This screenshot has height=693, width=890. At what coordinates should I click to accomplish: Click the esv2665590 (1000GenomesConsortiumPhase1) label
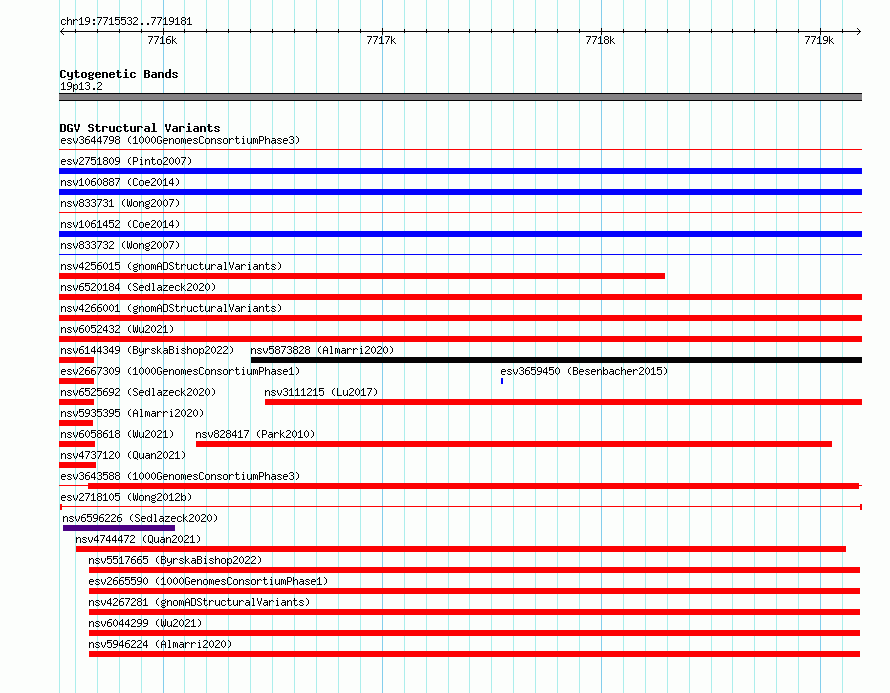point(208,581)
